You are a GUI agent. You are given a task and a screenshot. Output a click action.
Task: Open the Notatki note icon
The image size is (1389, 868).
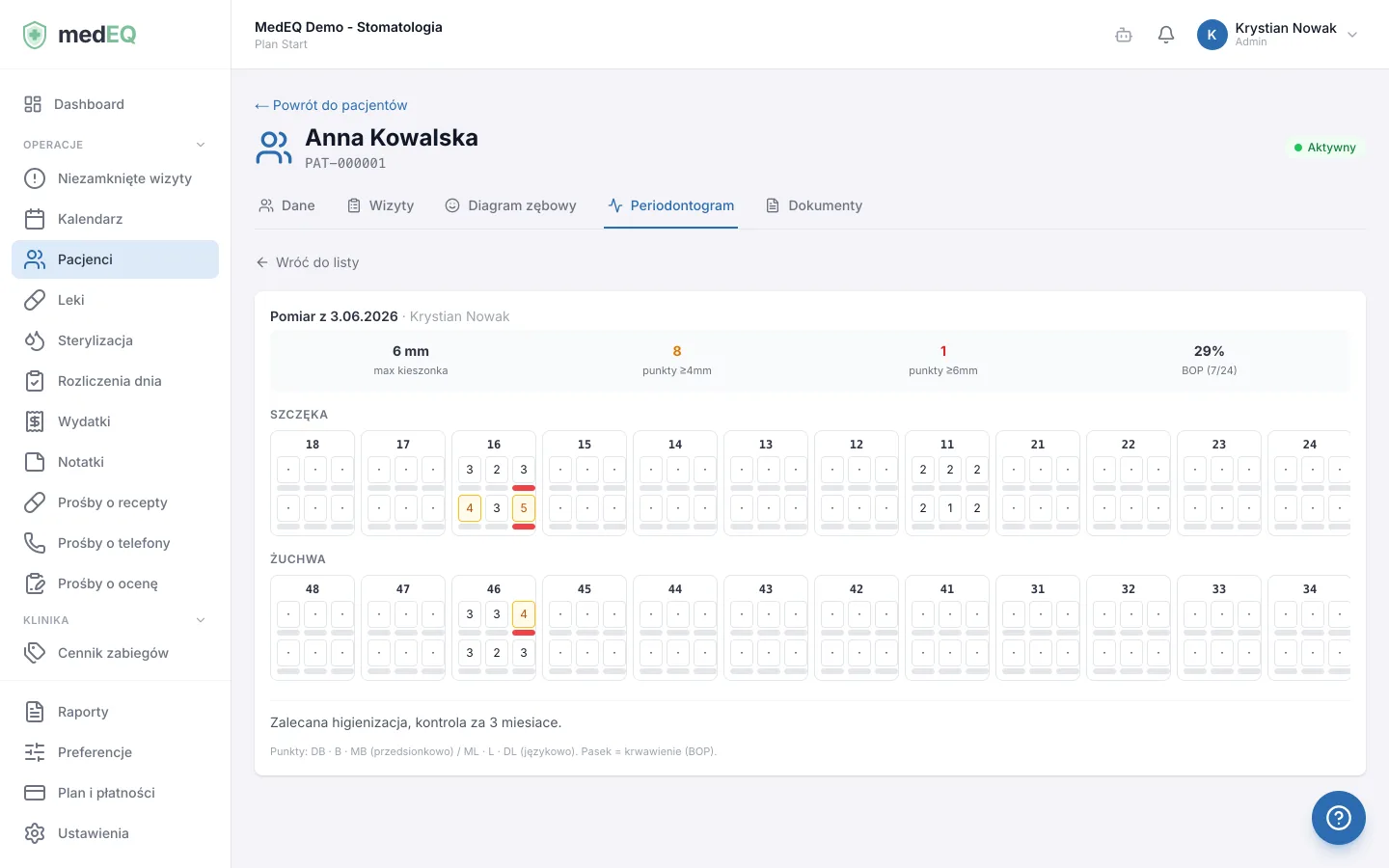coord(35,462)
